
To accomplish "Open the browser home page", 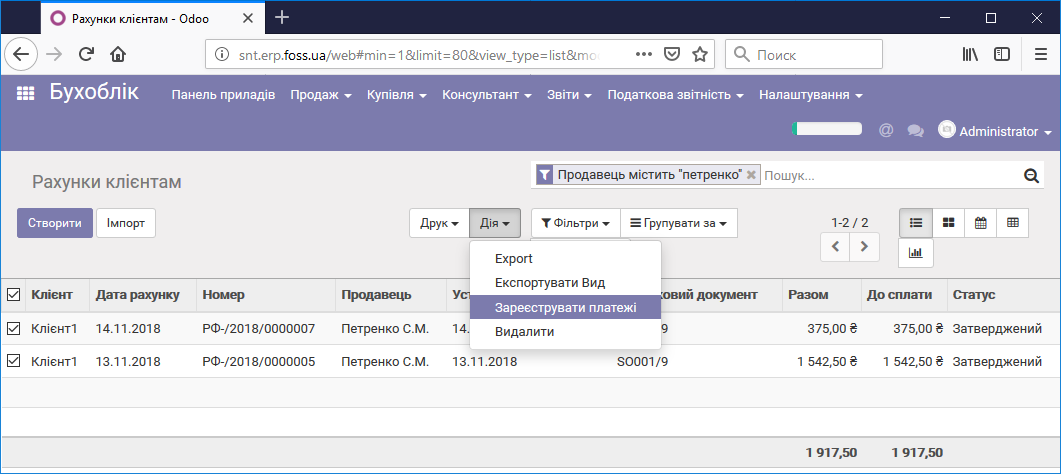I will tap(118, 54).
